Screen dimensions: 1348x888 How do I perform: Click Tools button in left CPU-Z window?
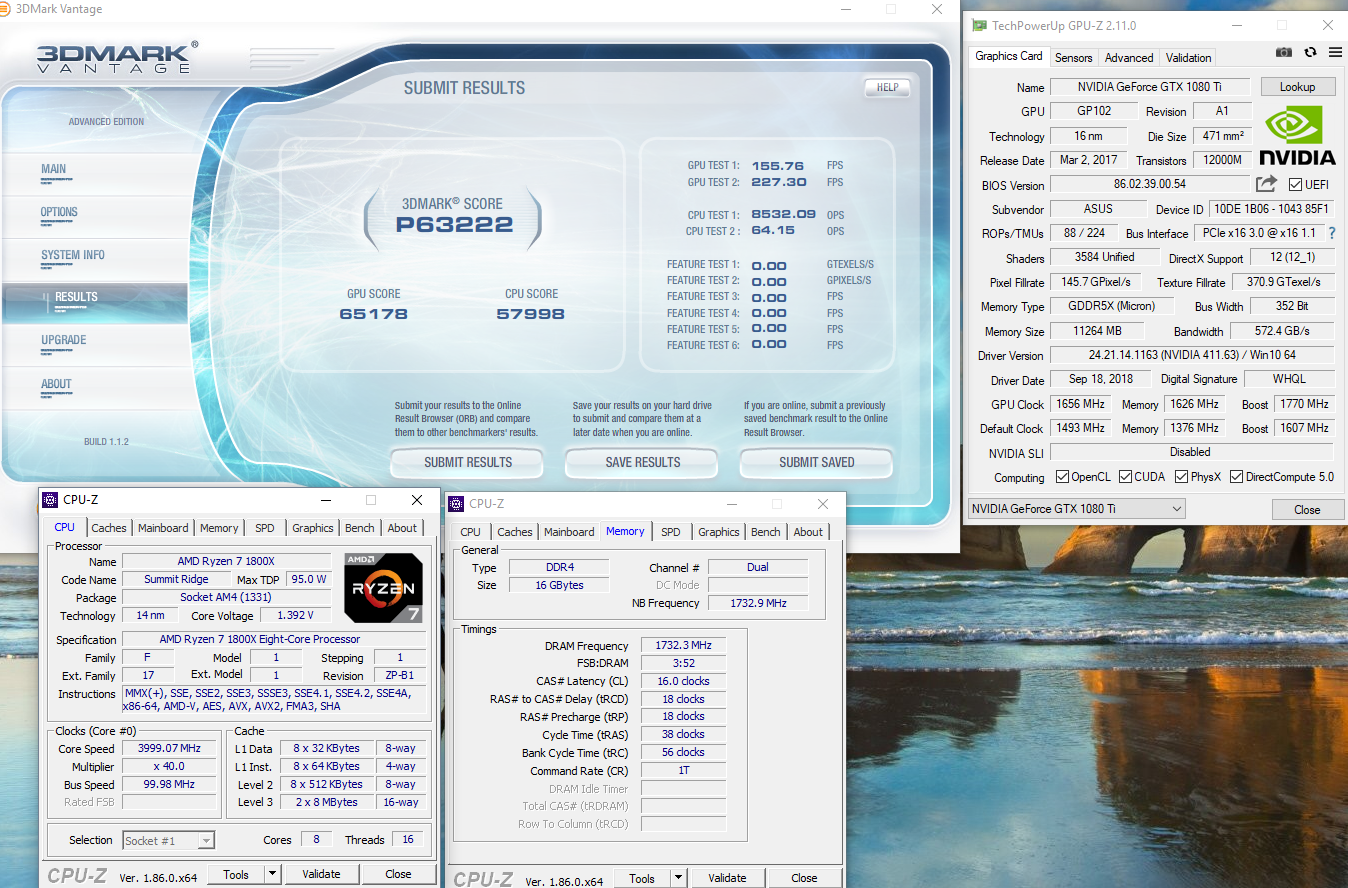click(236, 874)
